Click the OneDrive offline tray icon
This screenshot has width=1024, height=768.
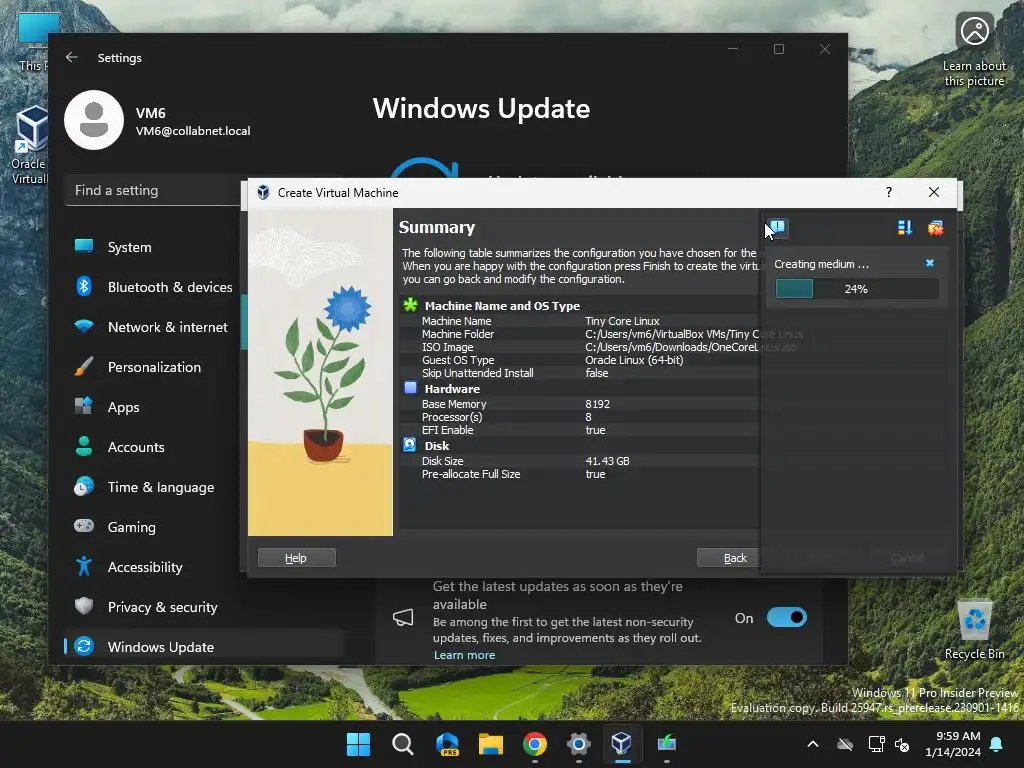tap(845, 744)
